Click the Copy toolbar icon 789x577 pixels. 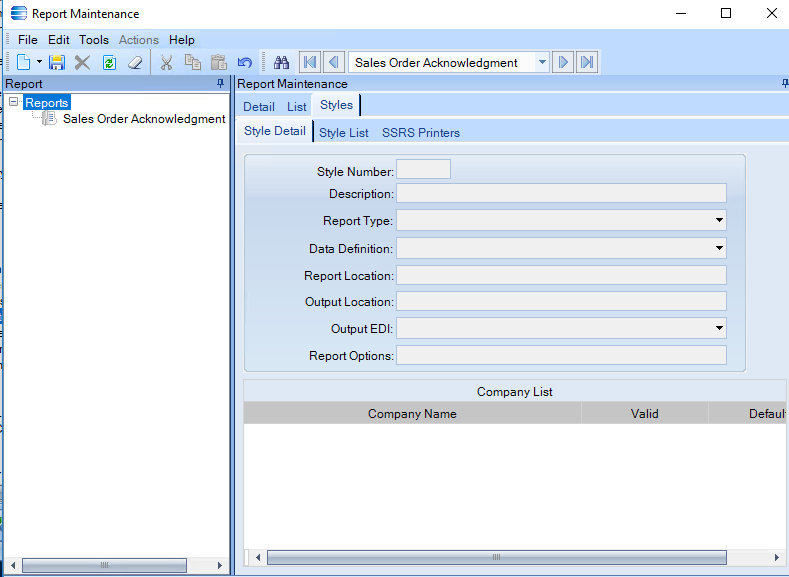coord(192,62)
